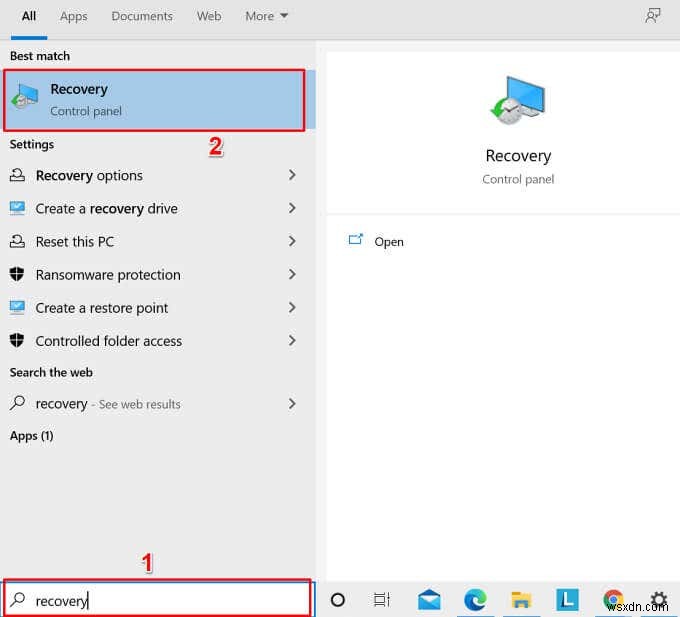Click the search box magnifier icon
The width and height of the screenshot is (680, 617).
[x=18, y=600]
